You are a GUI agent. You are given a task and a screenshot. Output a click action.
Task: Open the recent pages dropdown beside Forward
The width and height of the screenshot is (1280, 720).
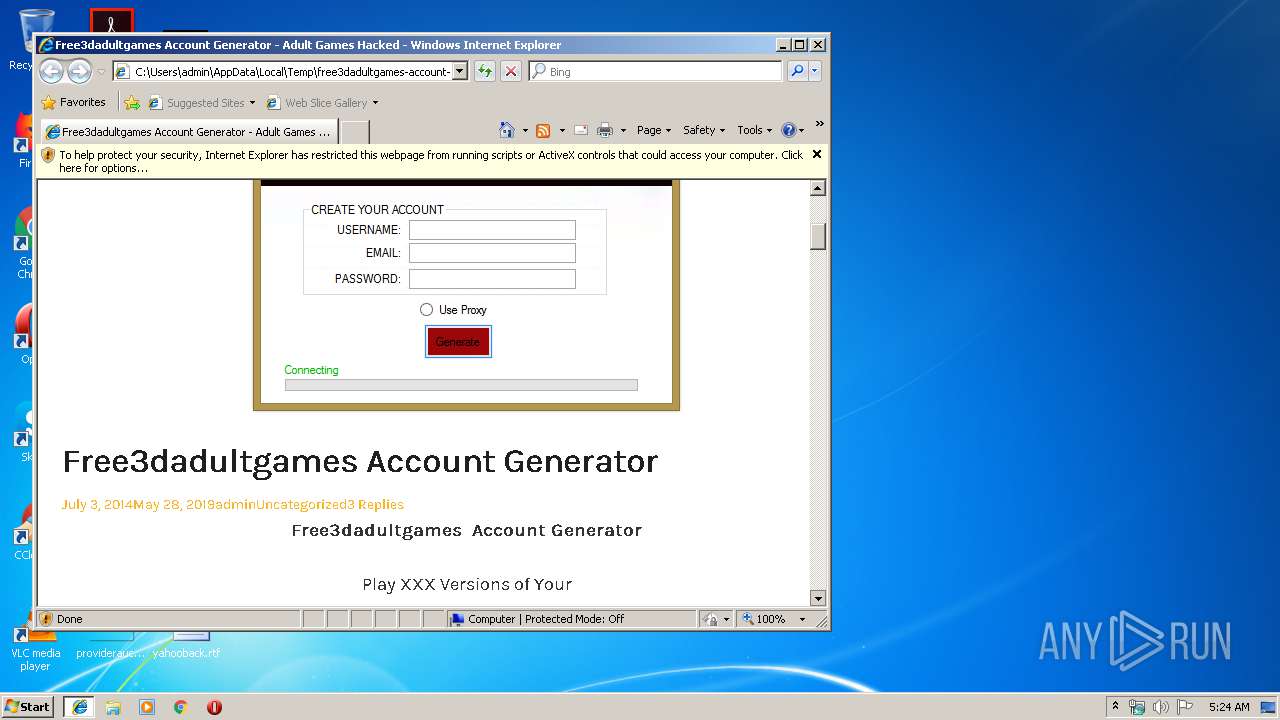(x=101, y=72)
